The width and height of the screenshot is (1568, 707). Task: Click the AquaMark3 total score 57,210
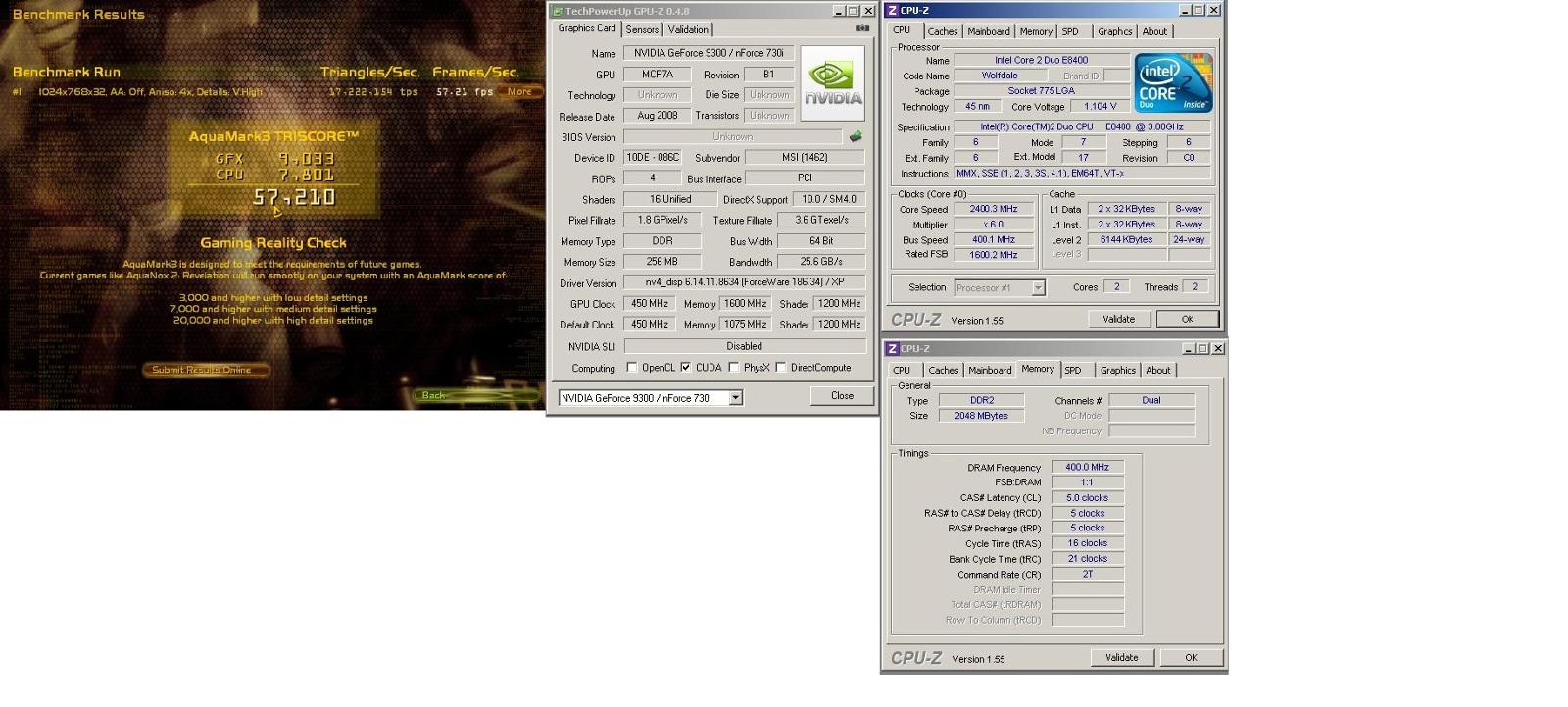294,197
